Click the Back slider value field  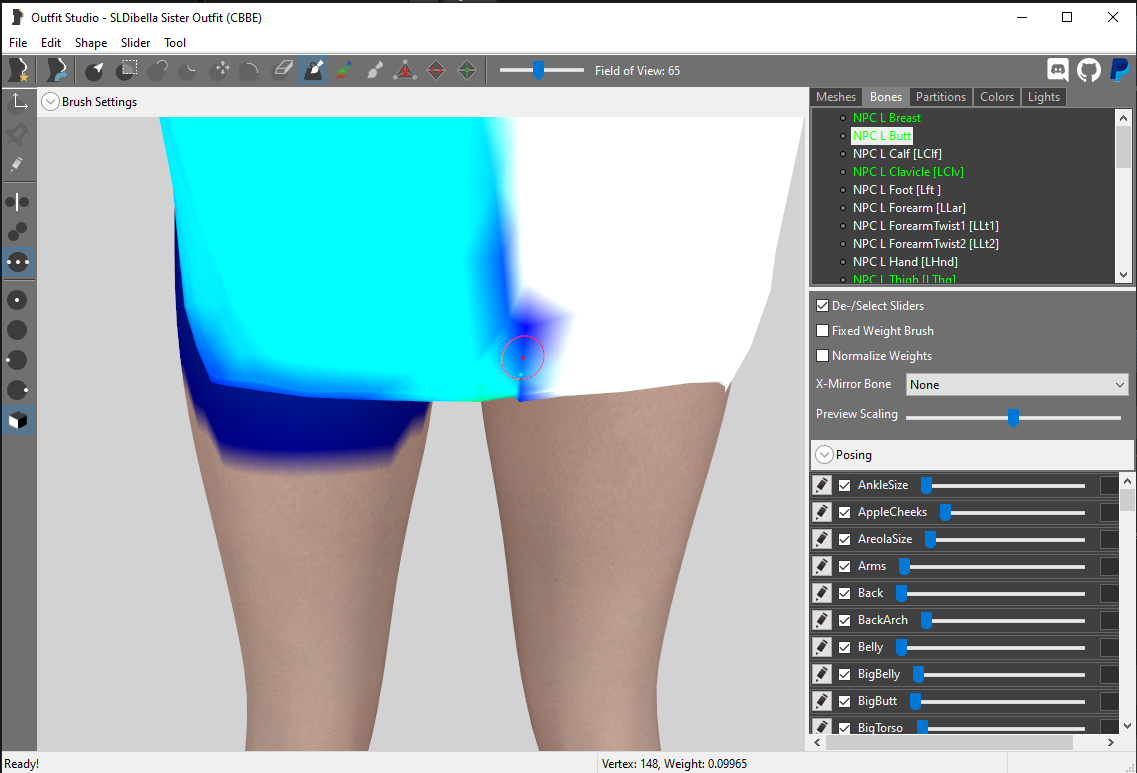1109,594
